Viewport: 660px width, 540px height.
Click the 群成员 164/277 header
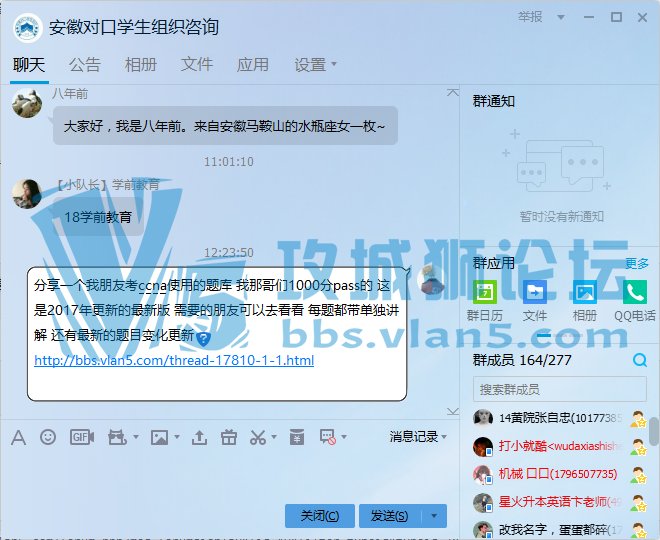click(x=522, y=360)
